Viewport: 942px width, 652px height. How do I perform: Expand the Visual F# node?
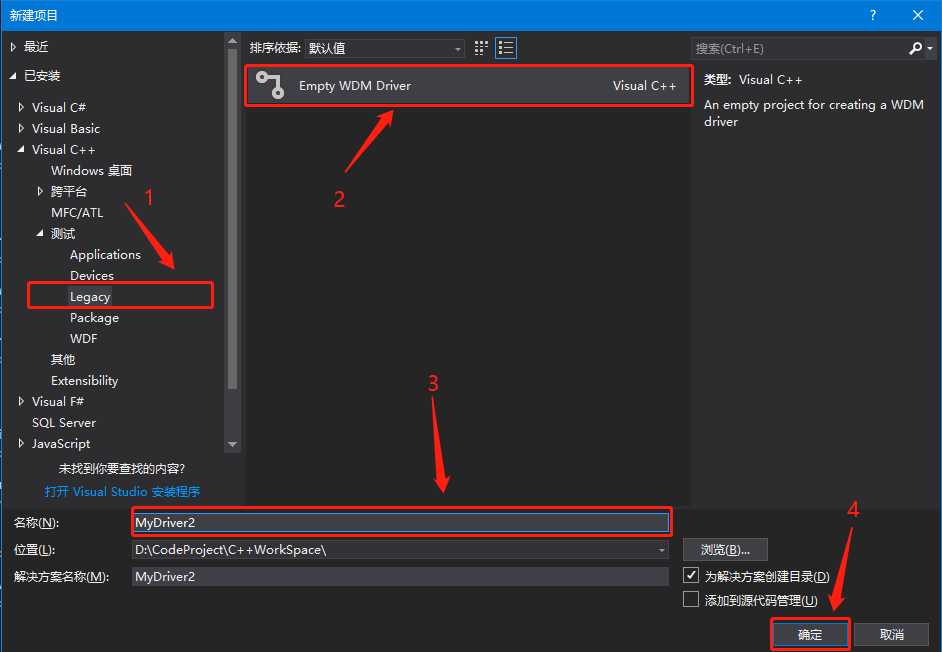pyautogui.click(x=21, y=401)
